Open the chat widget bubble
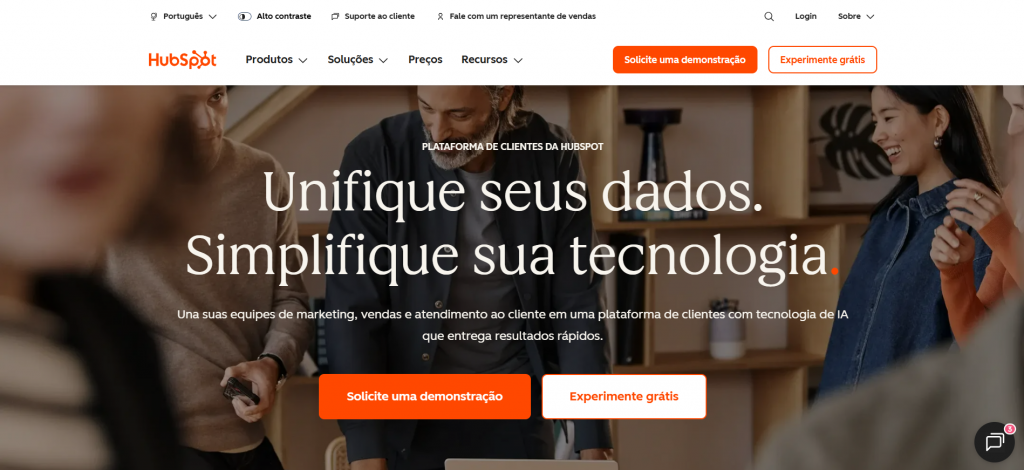Image resolution: width=1024 pixels, height=470 pixels. tap(994, 443)
